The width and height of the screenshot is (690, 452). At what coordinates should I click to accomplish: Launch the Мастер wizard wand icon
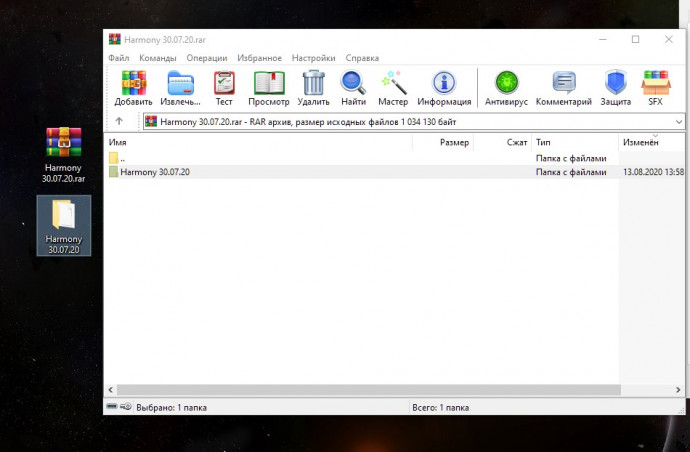[393, 88]
